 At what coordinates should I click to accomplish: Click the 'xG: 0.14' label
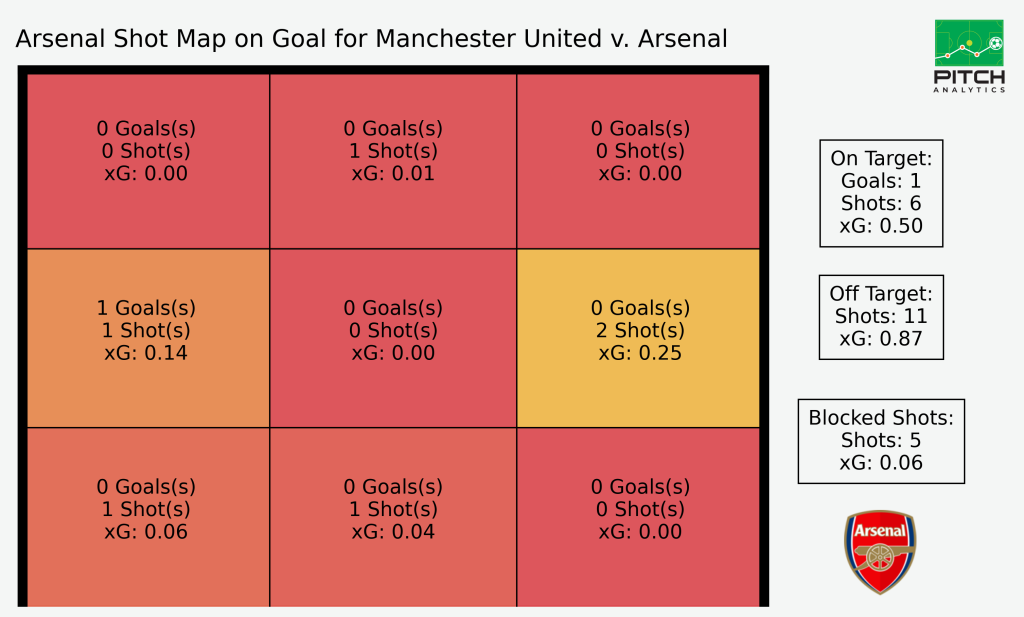tap(146, 353)
